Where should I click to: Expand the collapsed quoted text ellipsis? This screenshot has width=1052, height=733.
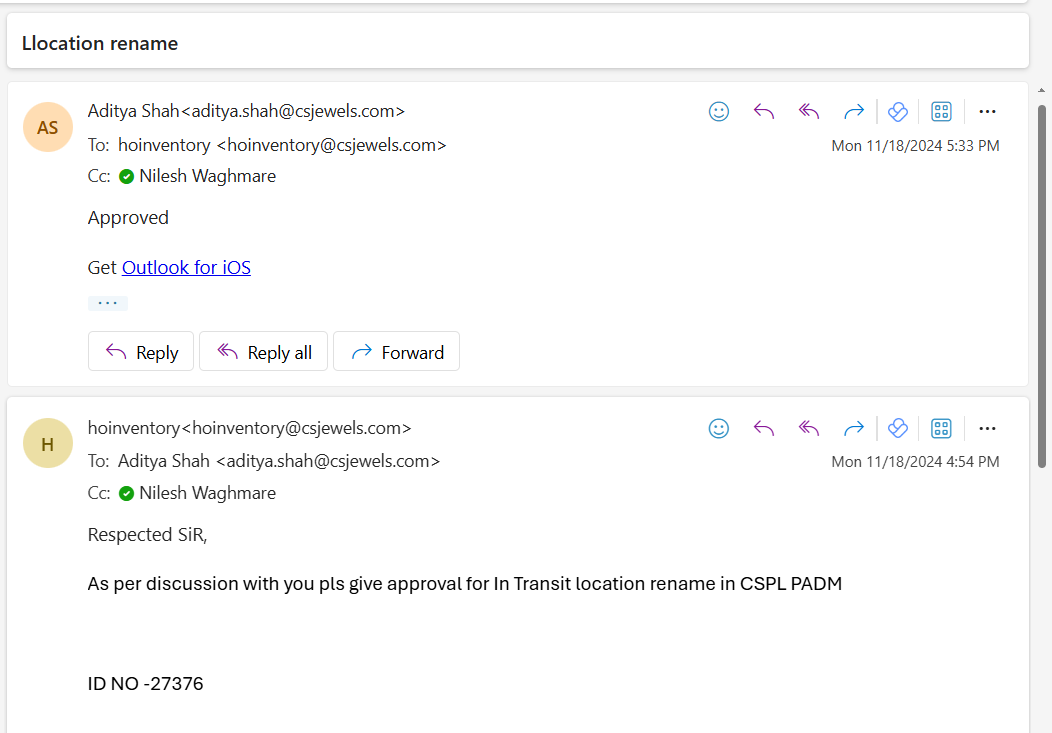click(107, 303)
